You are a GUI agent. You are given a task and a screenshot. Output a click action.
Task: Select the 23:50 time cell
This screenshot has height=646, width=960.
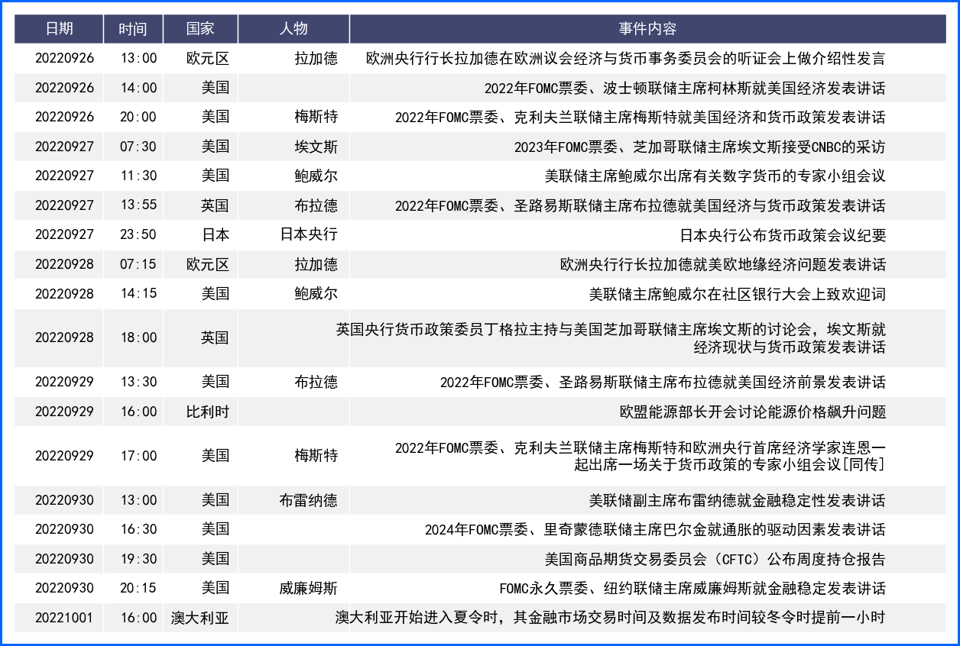tap(139, 235)
